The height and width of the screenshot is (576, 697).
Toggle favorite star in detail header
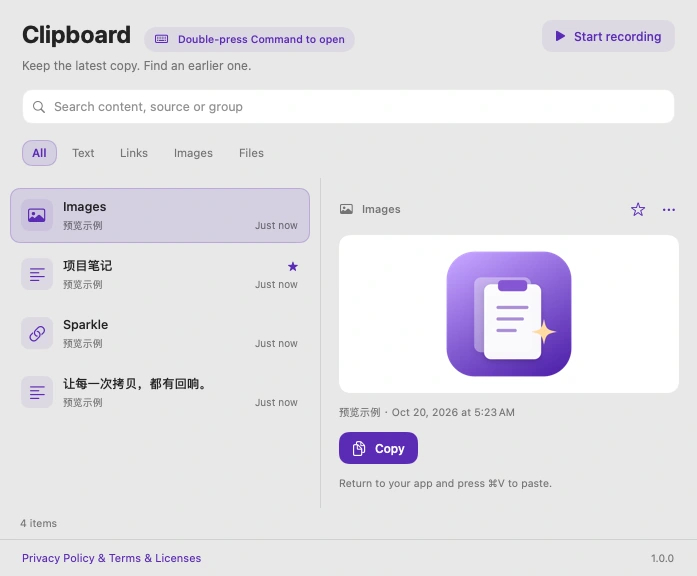point(638,209)
